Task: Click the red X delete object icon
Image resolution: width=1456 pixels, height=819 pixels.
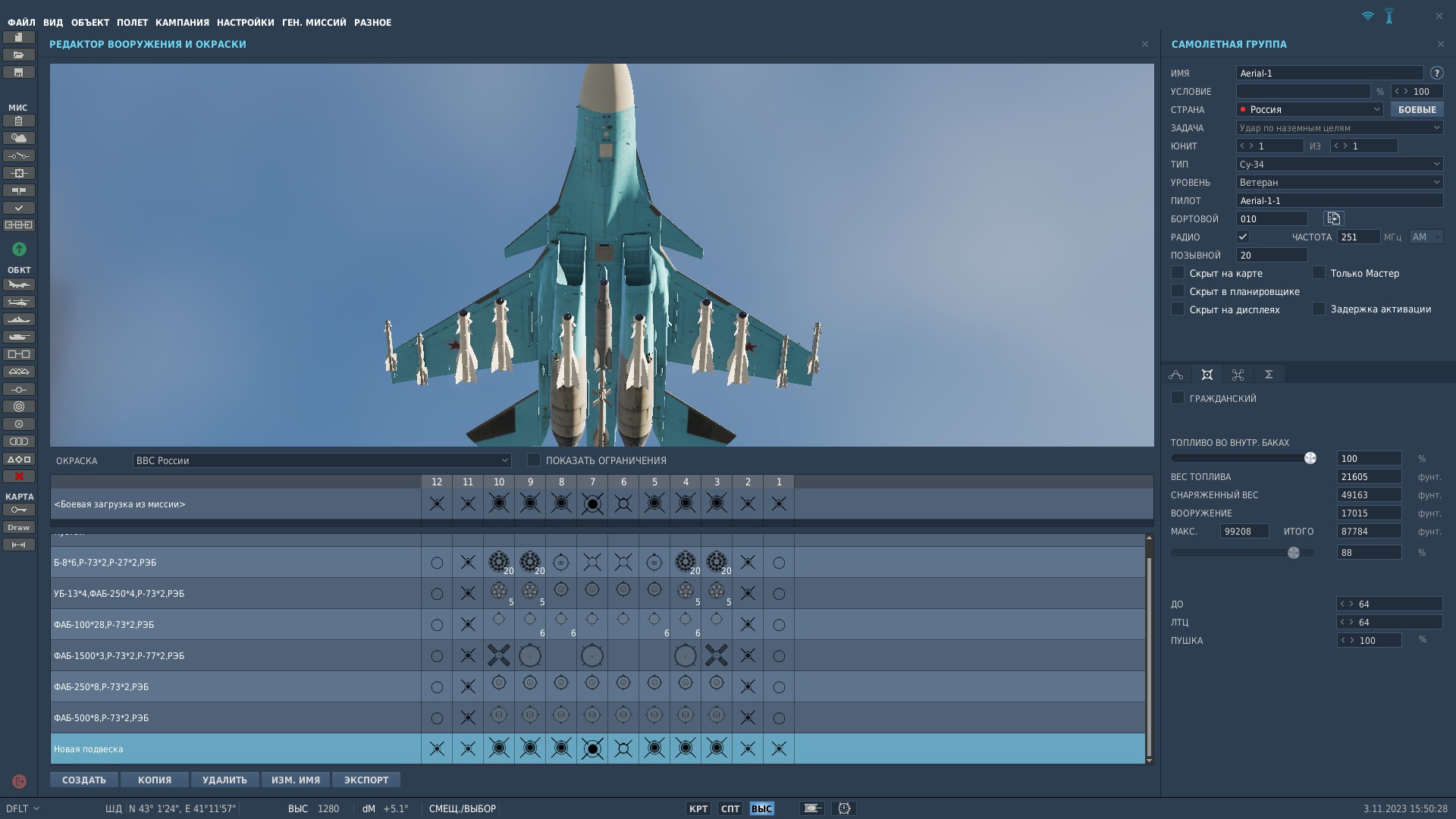Action: [x=19, y=476]
